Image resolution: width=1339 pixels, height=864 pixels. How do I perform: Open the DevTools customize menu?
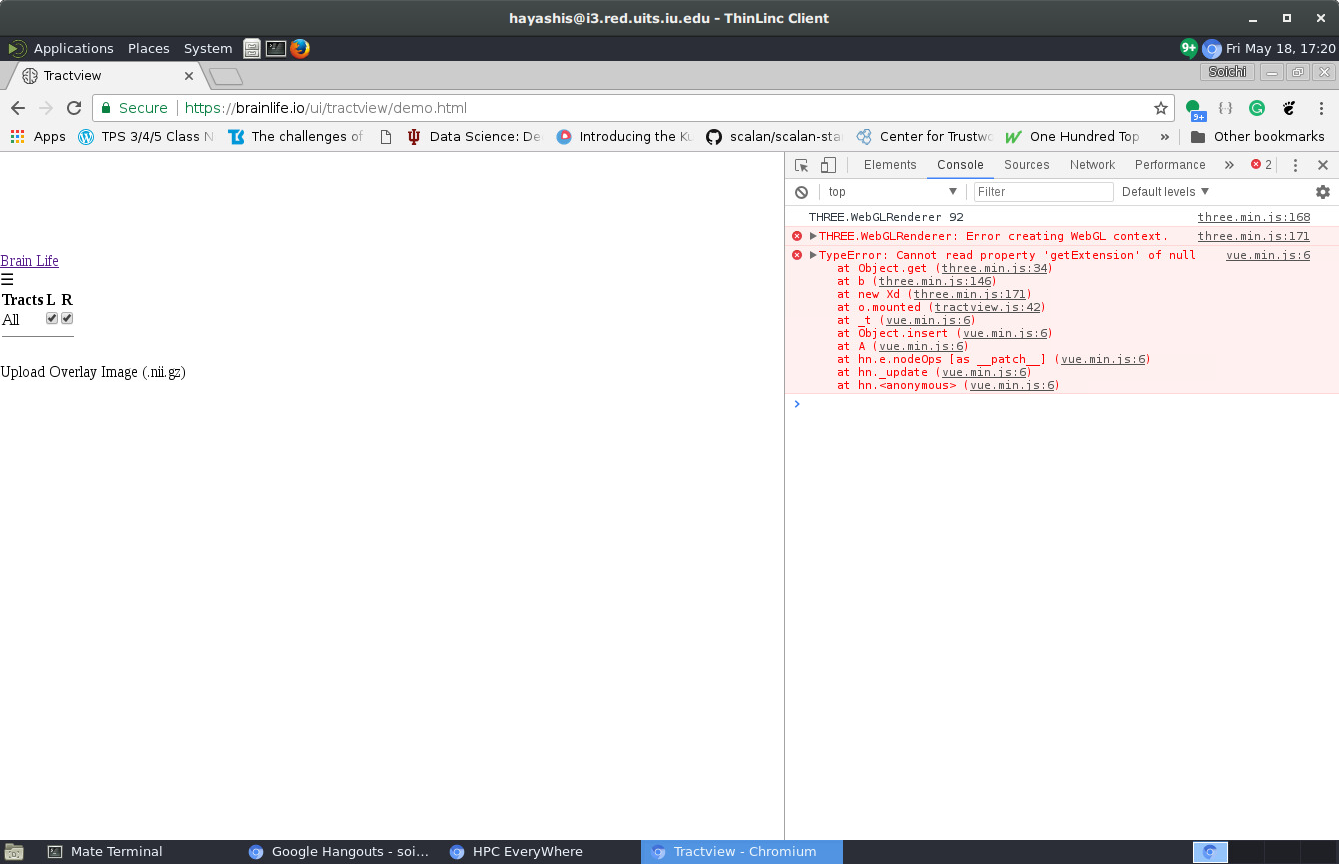coord(1295,165)
